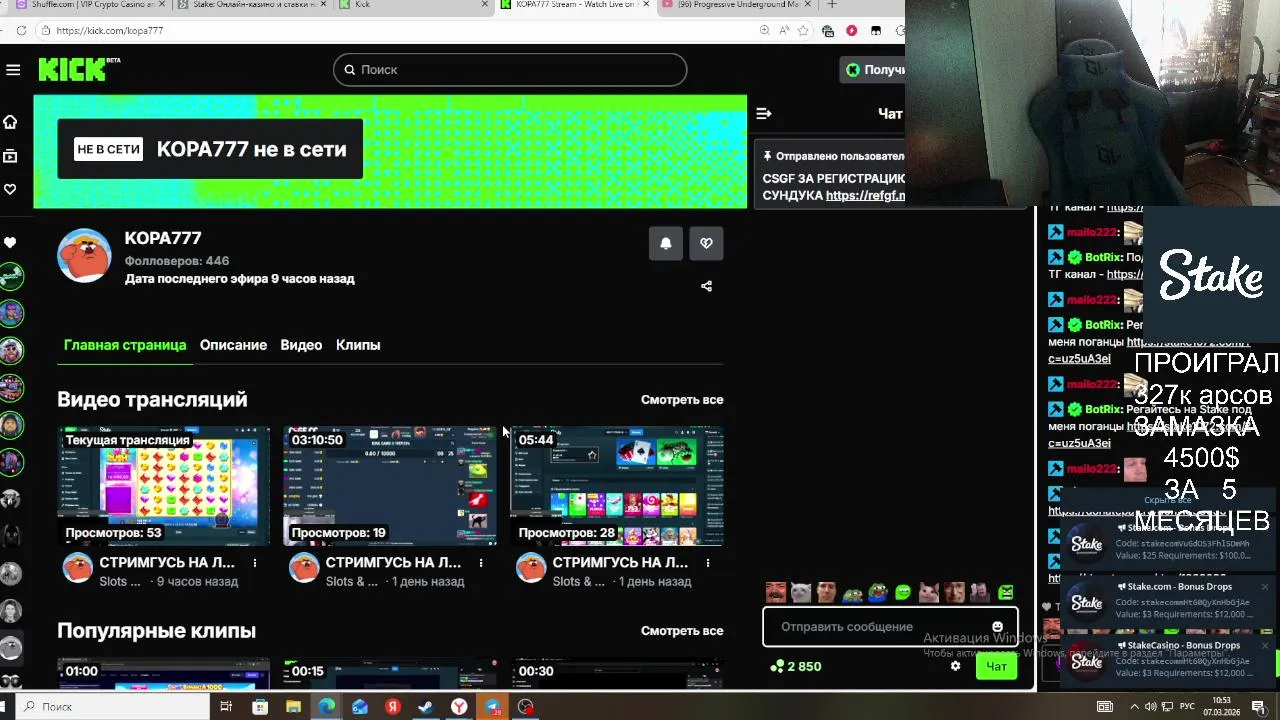Image resolution: width=1280 pixels, height=720 pixels.
Task: Switch to the Клипы tab
Action: click(358, 345)
